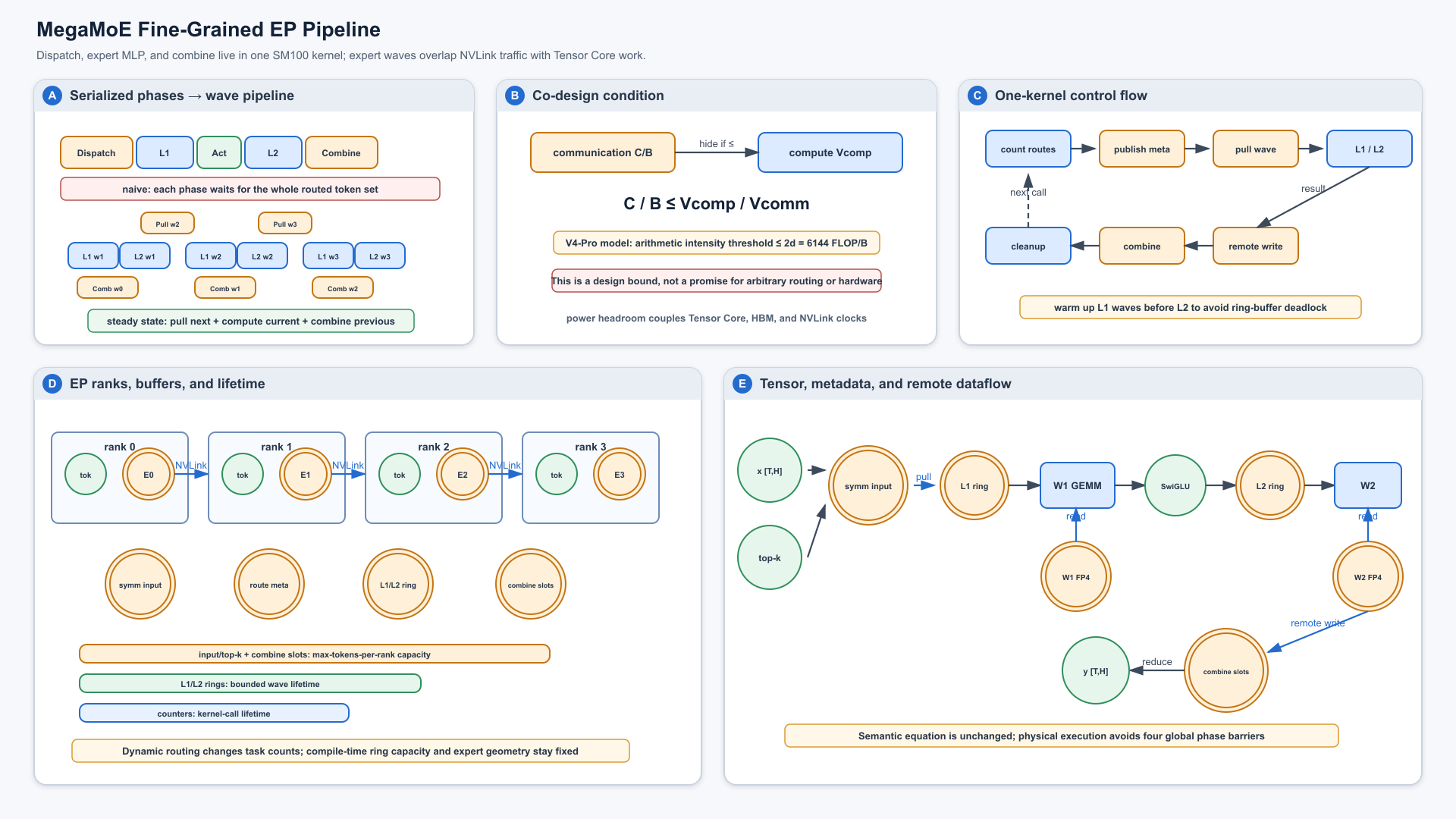1456x819 pixels.
Task: Click the combine slots circle in panel E
Action: tap(1226, 671)
